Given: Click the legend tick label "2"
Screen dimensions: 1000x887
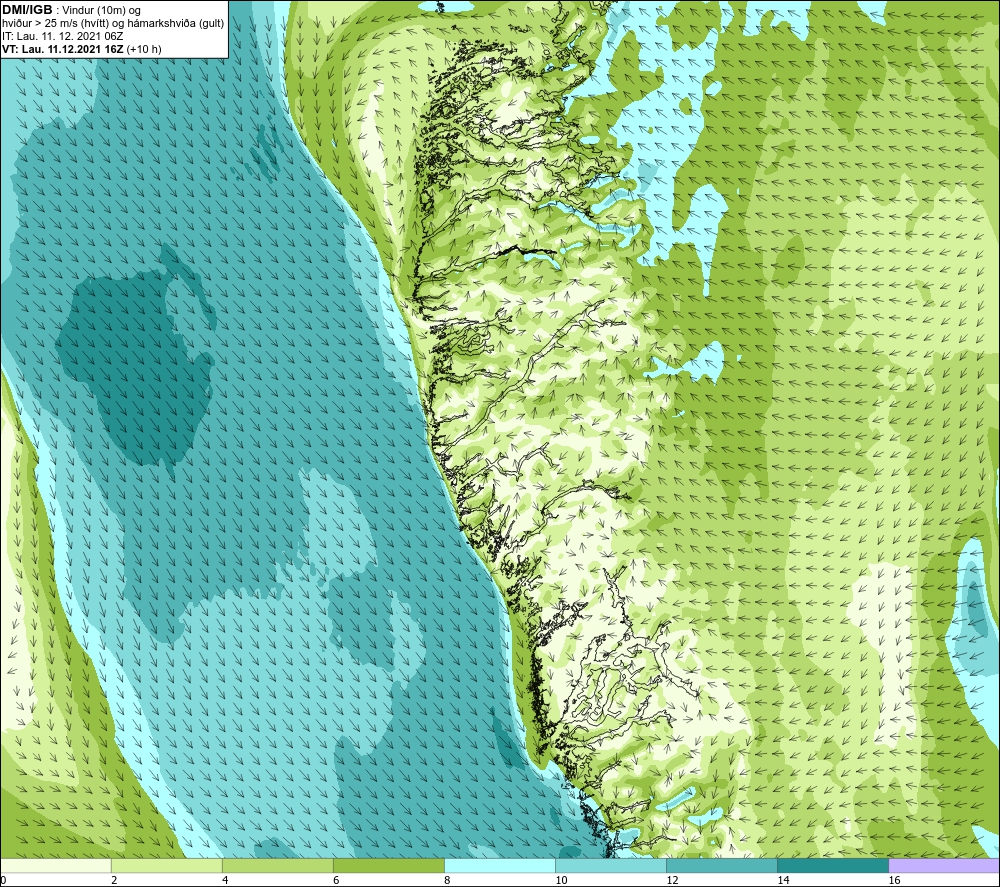Looking at the screenshot, I should point(114,880).
